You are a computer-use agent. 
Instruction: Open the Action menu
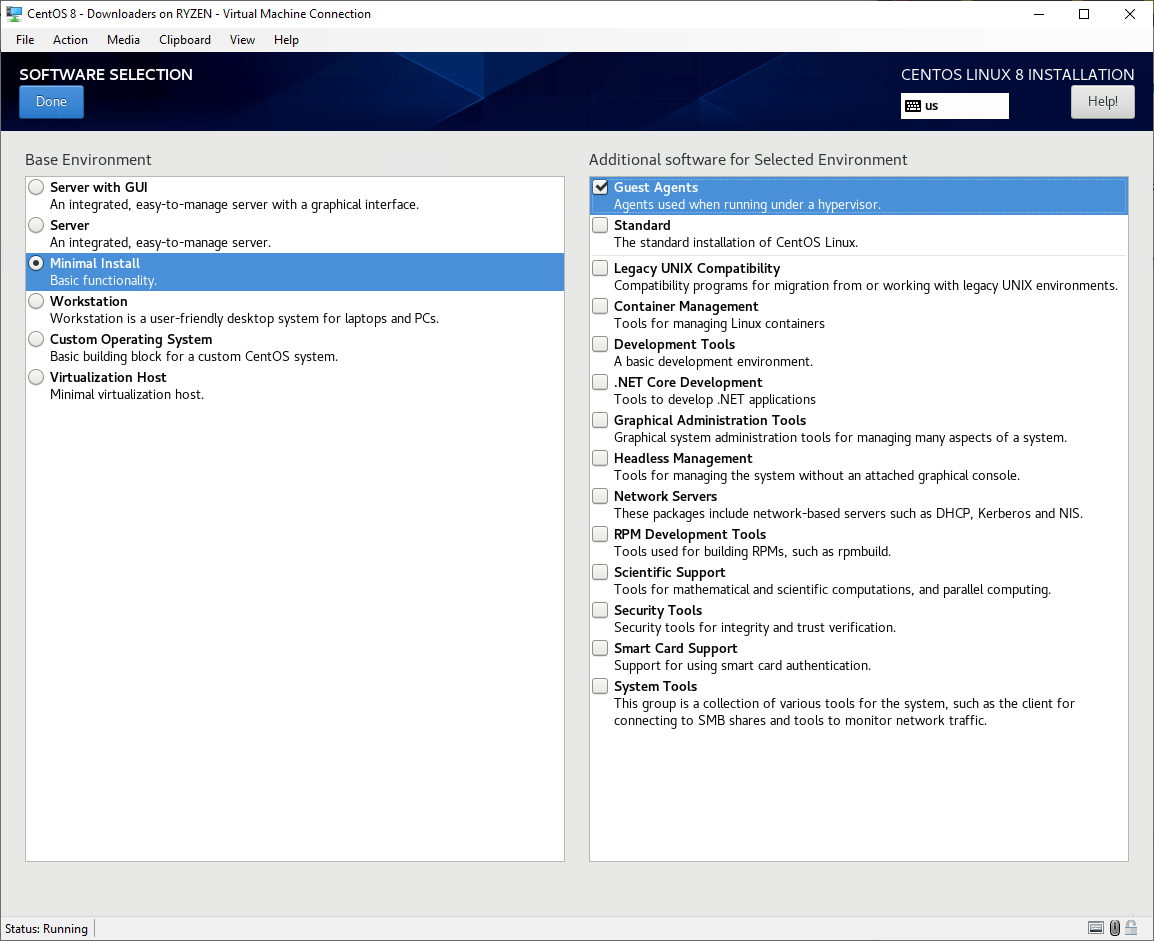[70, 40]
